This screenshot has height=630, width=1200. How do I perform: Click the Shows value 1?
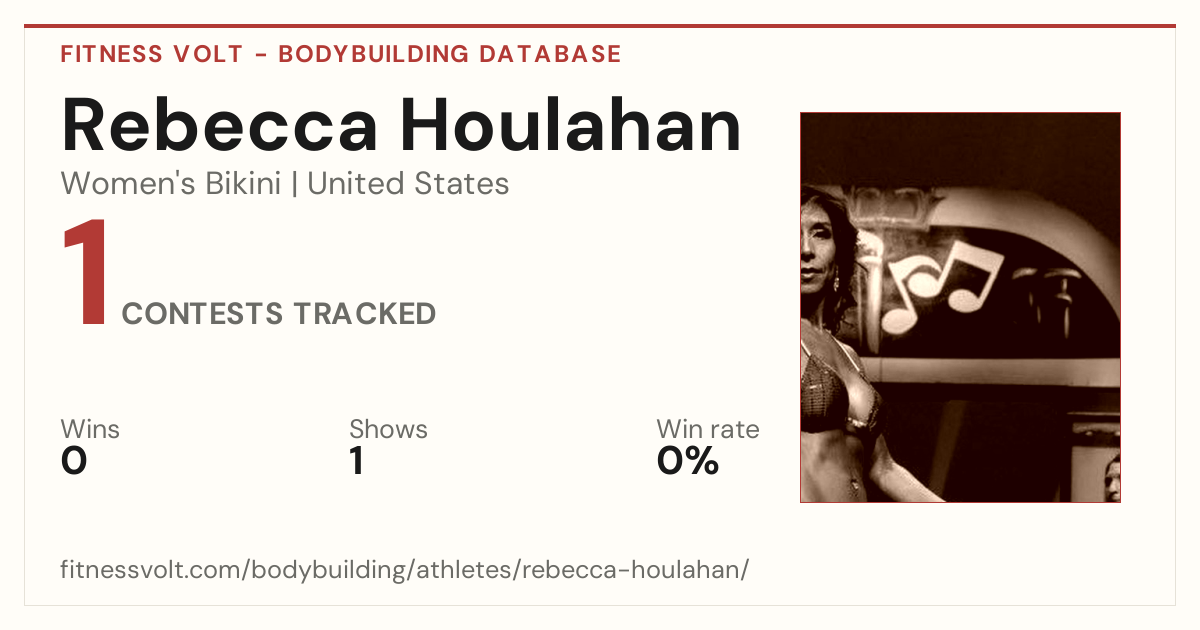(x=356, y=461)
